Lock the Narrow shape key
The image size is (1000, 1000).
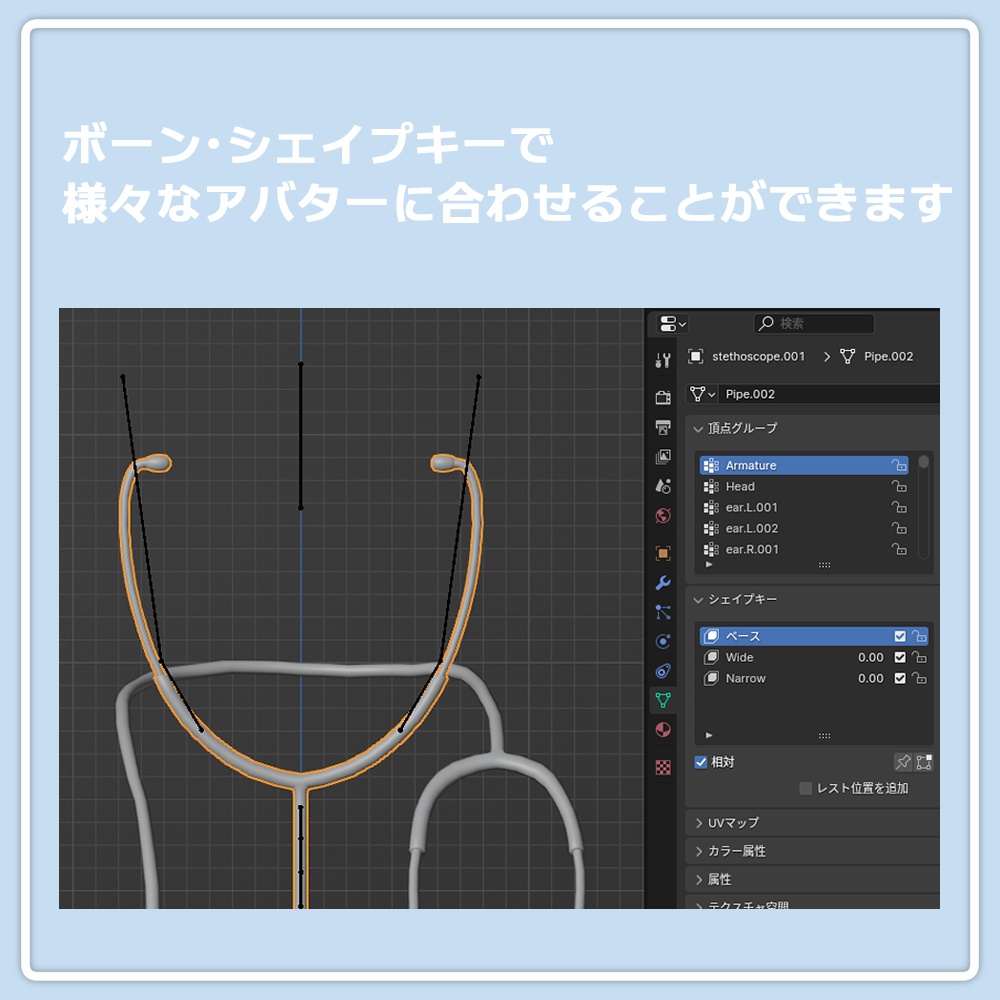(919, 678)
